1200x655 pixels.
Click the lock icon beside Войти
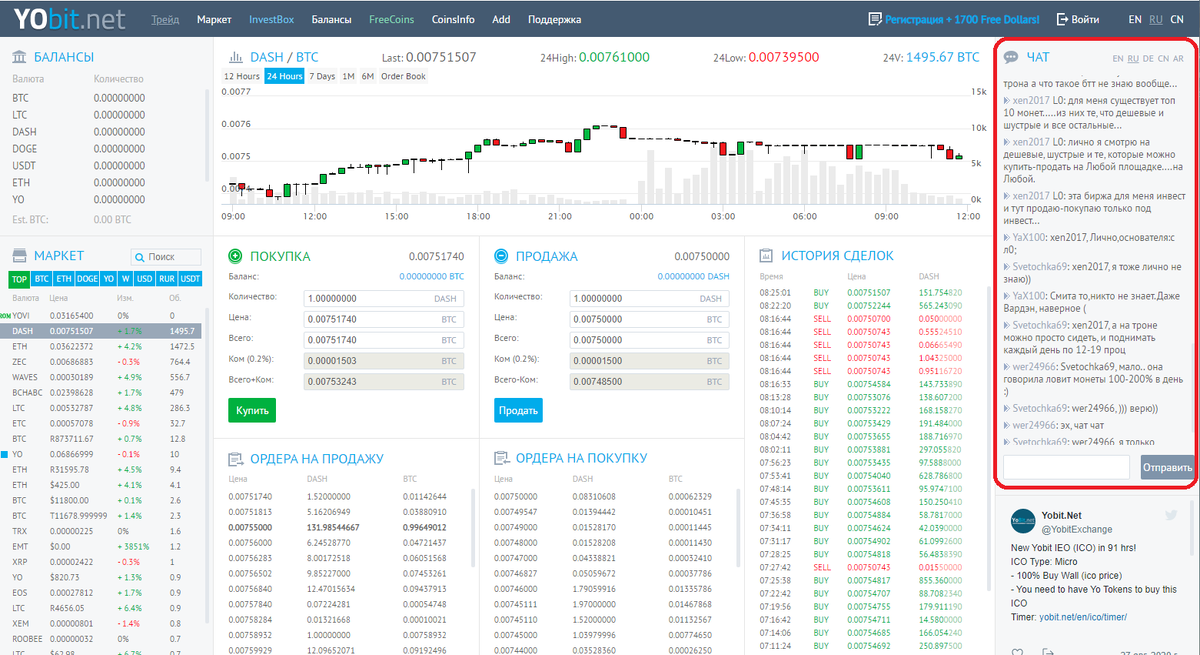coord(1062,19)
